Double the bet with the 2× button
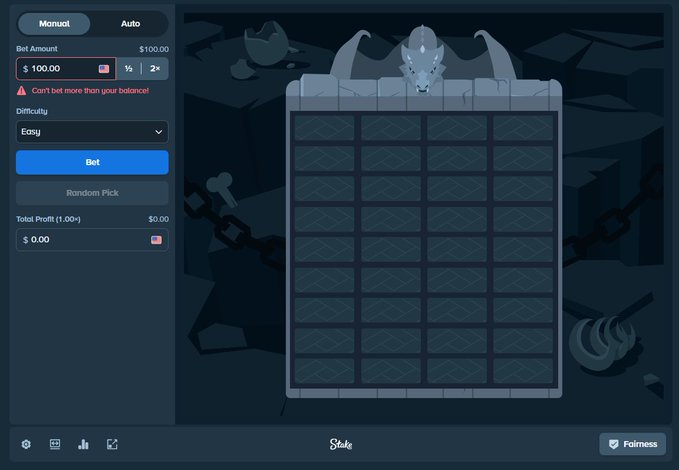This screenshot has height=470, width=679. pos(155,69)
